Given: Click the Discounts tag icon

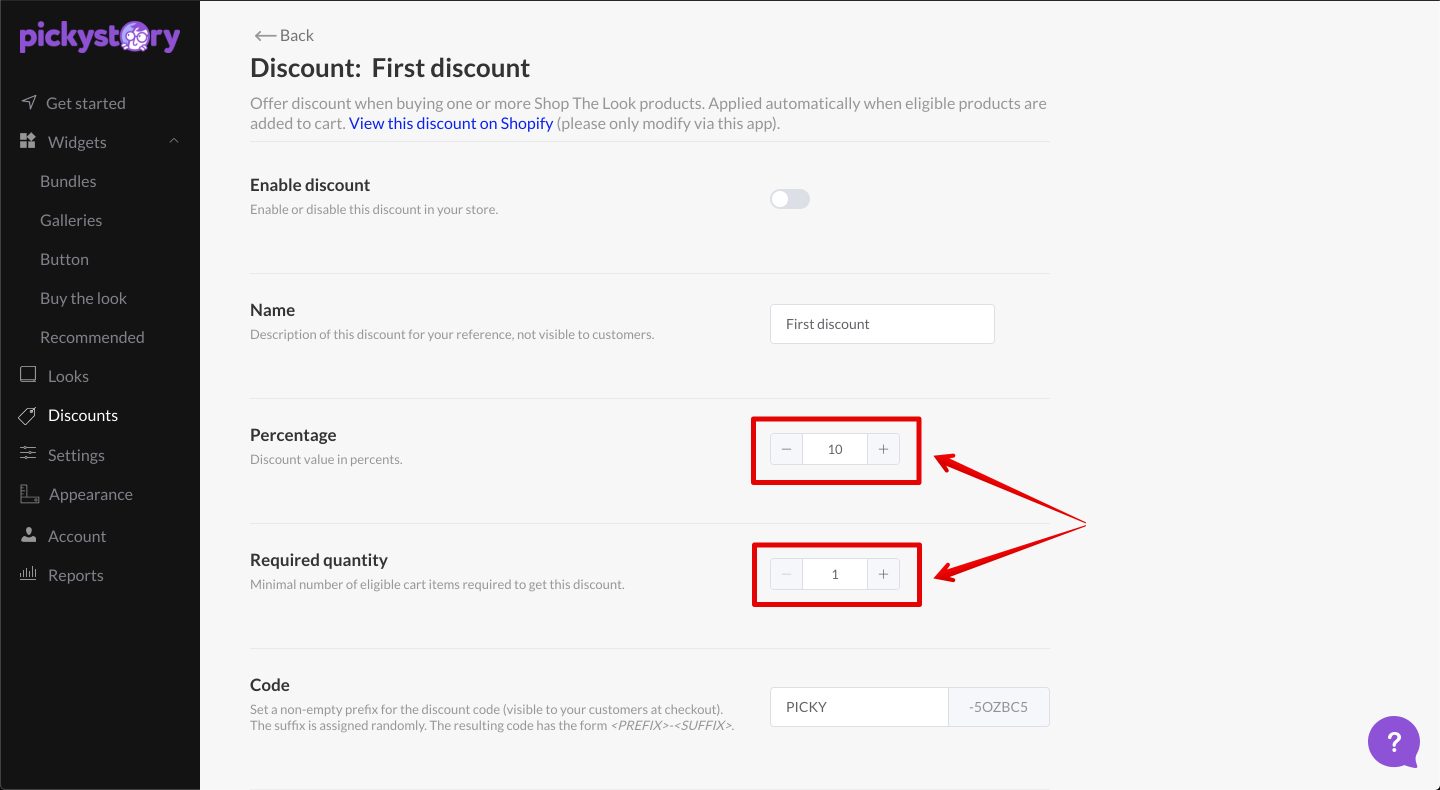Looking at the screenshot, I should pos(28,415).
